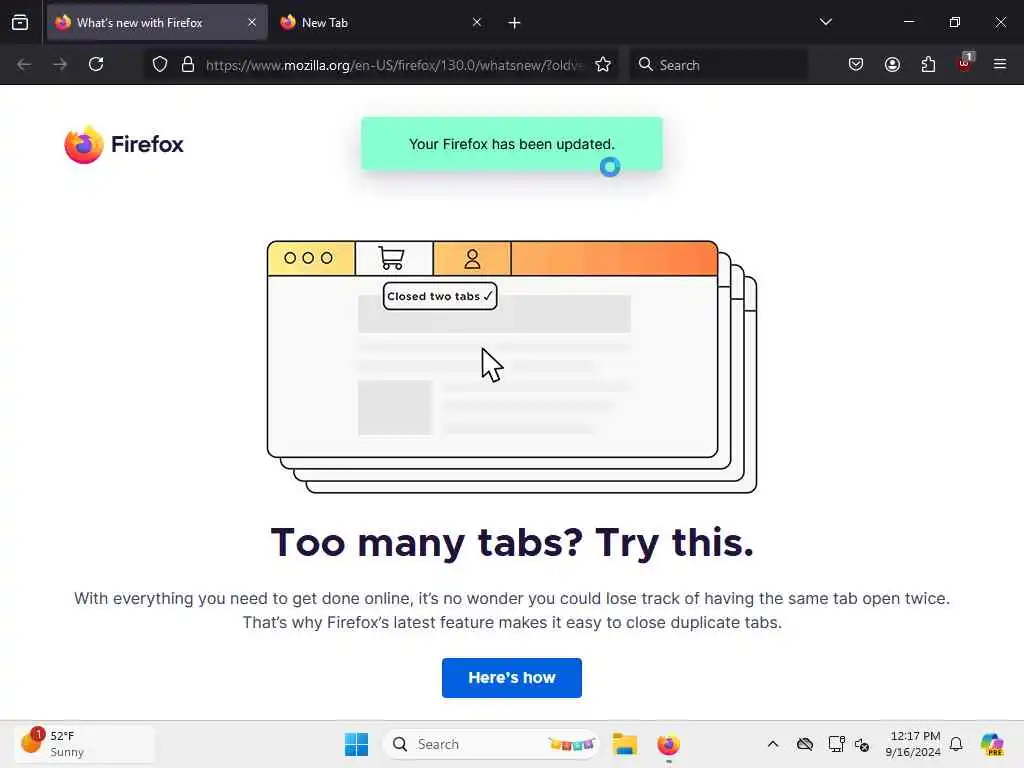Click the Windows taskbar Search box
1024x768 pixels.
point(490,744)
